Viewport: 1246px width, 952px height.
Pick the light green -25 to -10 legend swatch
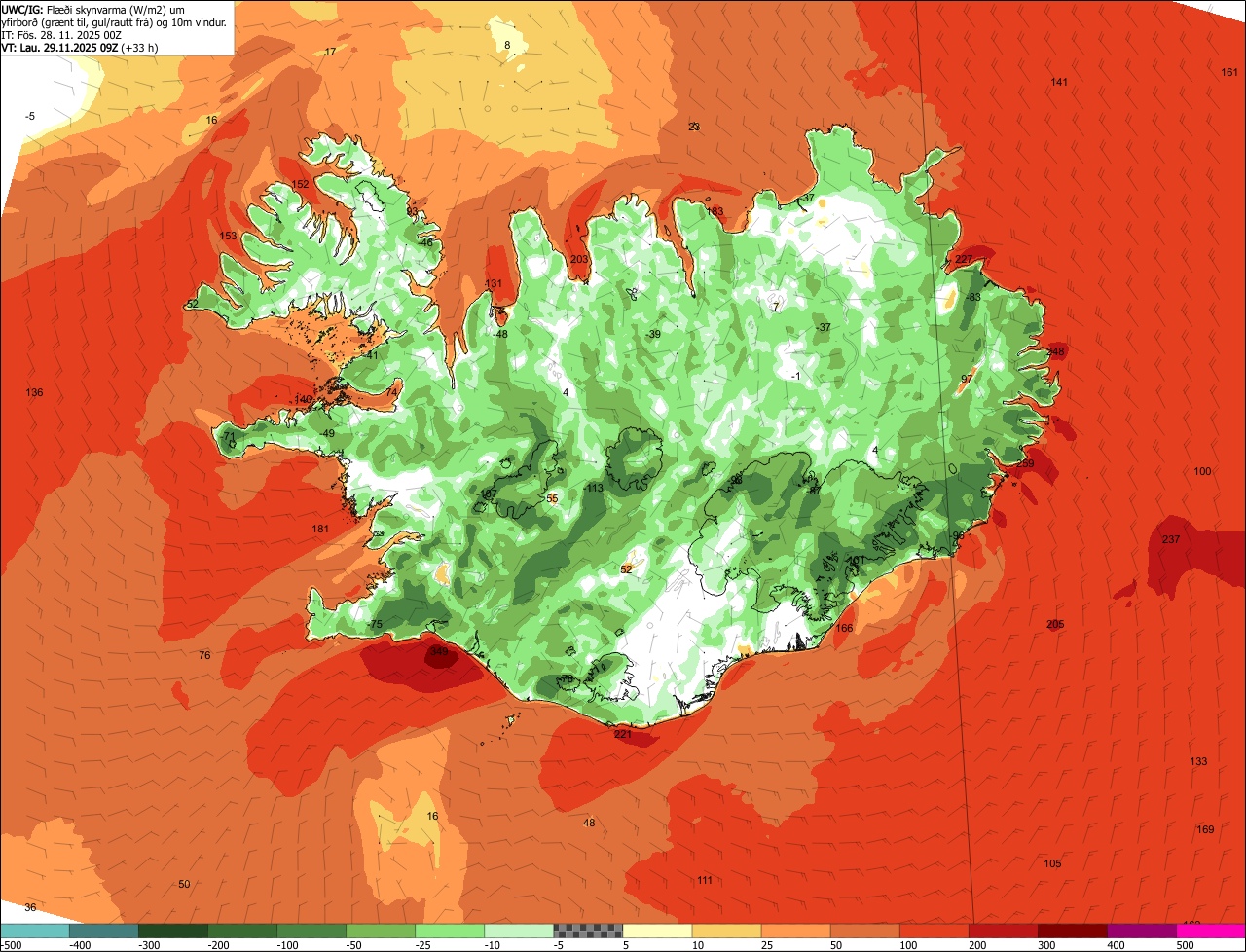coord(450,931)
